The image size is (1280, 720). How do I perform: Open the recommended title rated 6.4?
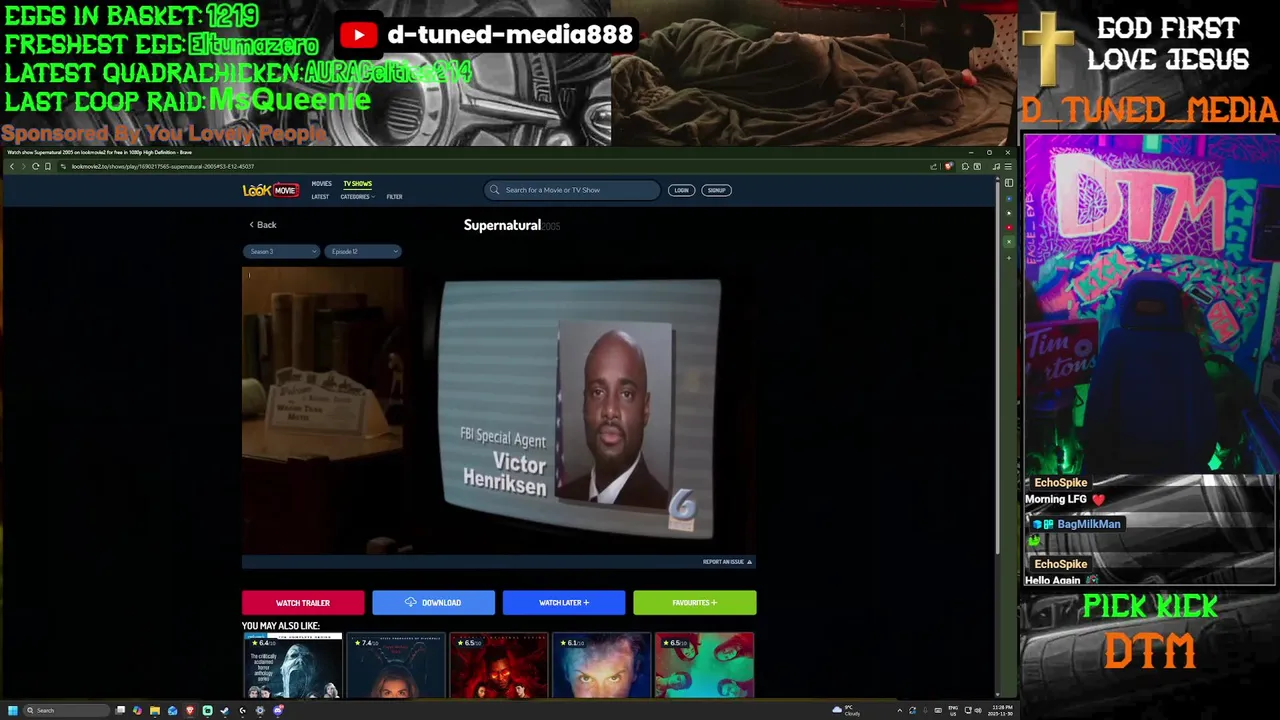(x=293, y=665)
